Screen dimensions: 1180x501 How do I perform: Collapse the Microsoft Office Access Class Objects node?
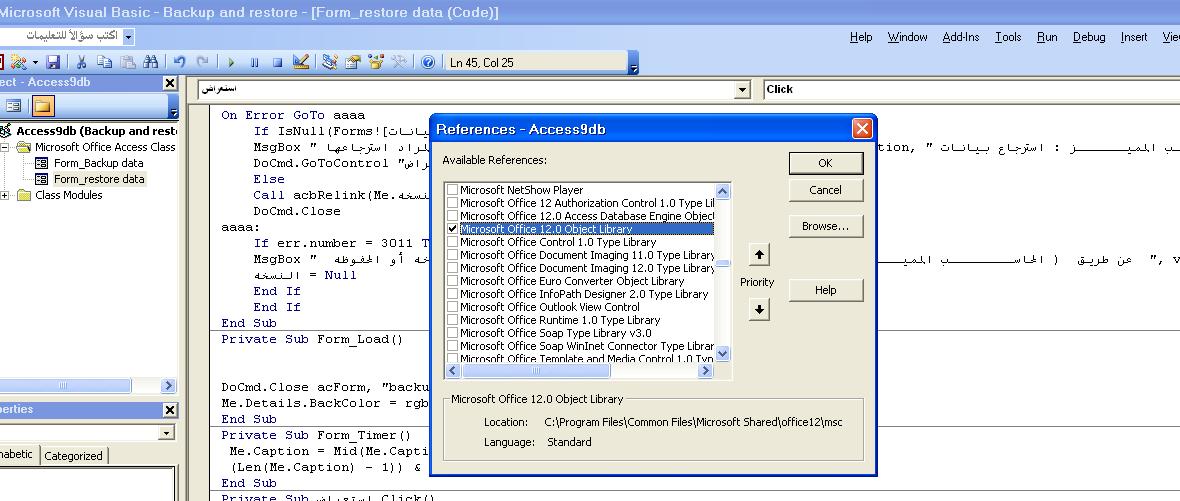[x=5, y=147]
